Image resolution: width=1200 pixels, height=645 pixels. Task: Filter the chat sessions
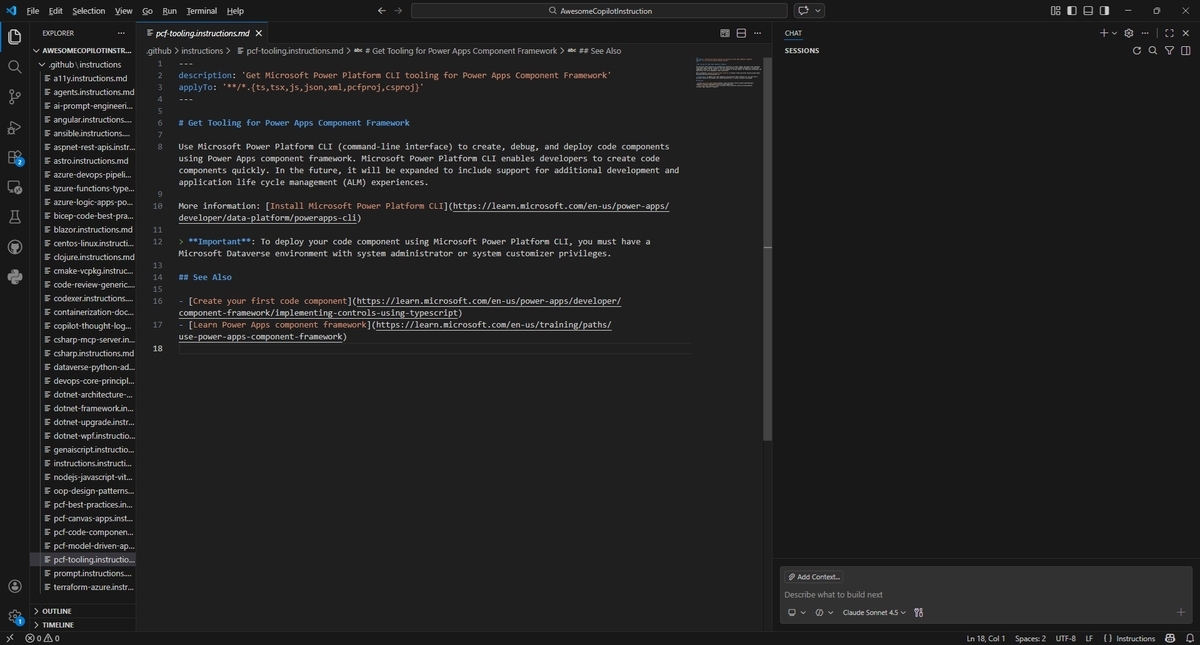tap(1169, 50)
